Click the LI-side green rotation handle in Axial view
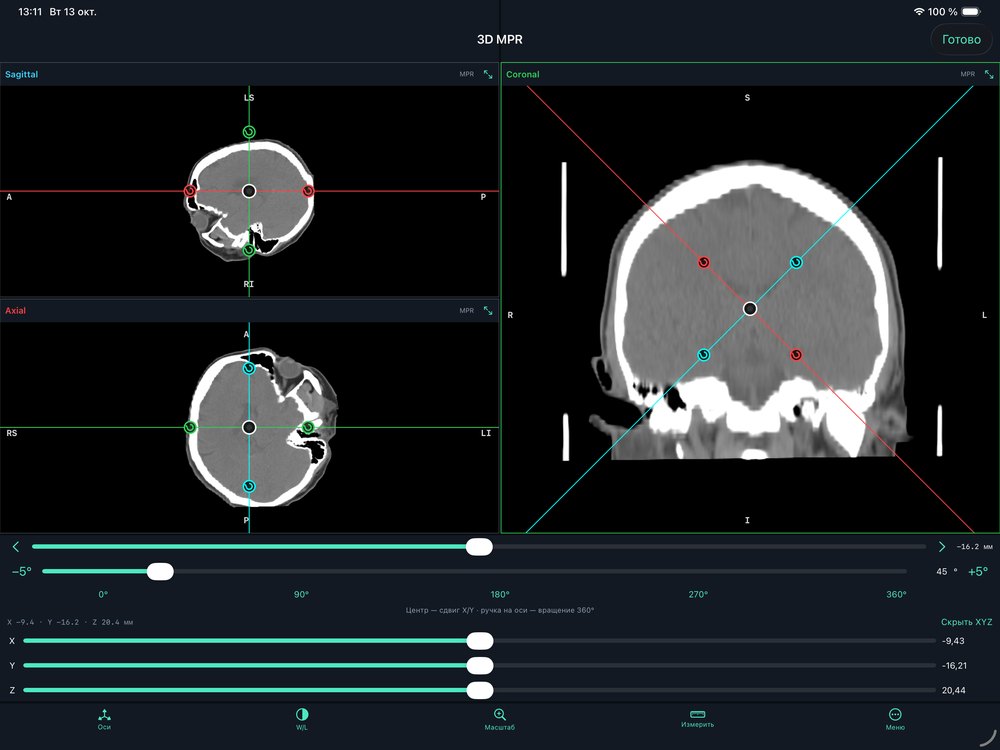Viewport: 1000px width, 750px height. (308, 427)
